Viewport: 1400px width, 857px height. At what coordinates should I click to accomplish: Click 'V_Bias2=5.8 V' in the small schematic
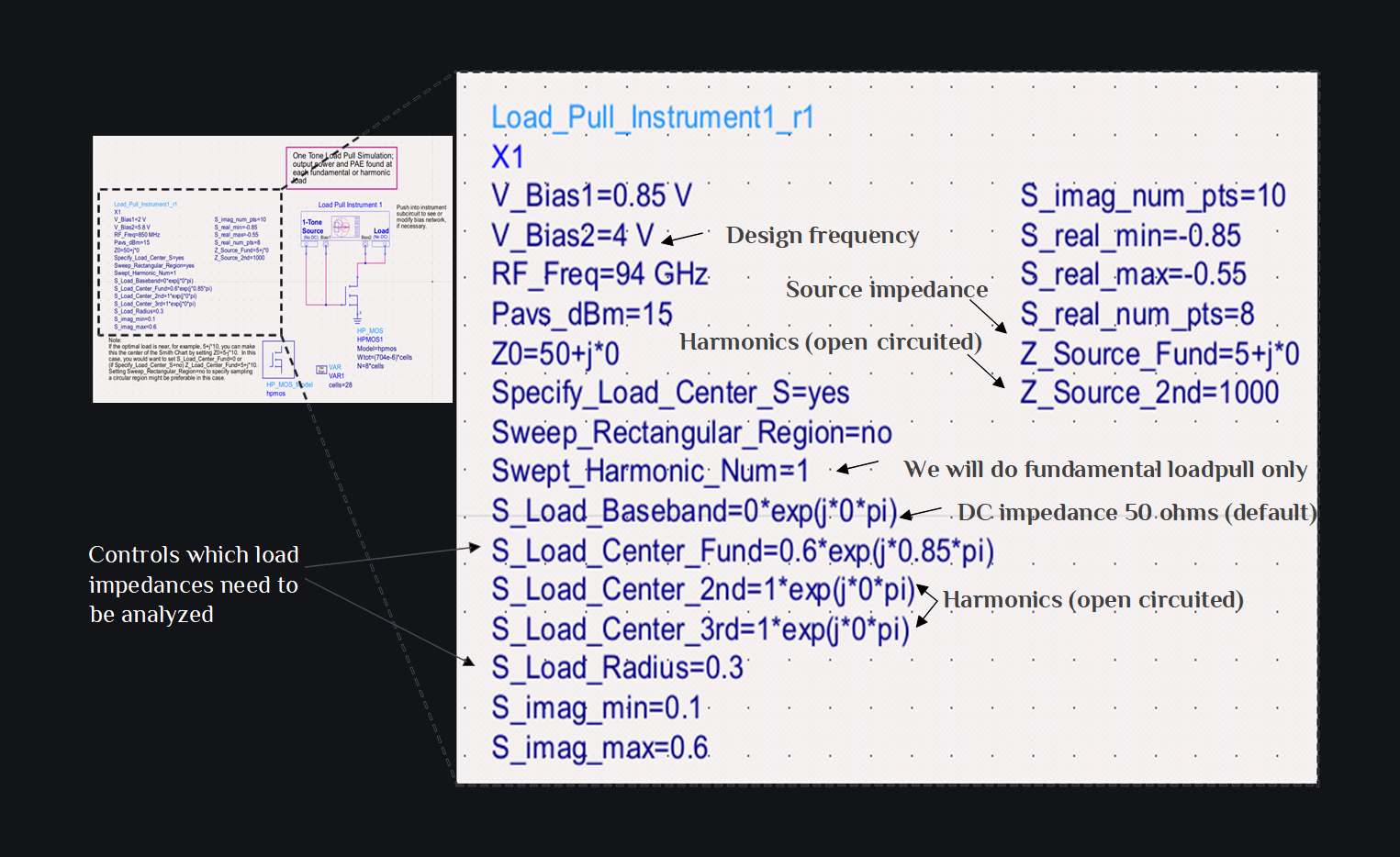point(132,228)
